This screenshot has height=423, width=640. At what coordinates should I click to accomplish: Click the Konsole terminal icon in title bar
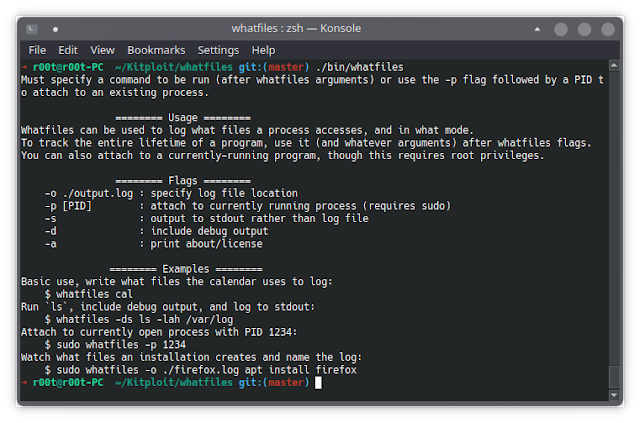[x=32, y=29]
